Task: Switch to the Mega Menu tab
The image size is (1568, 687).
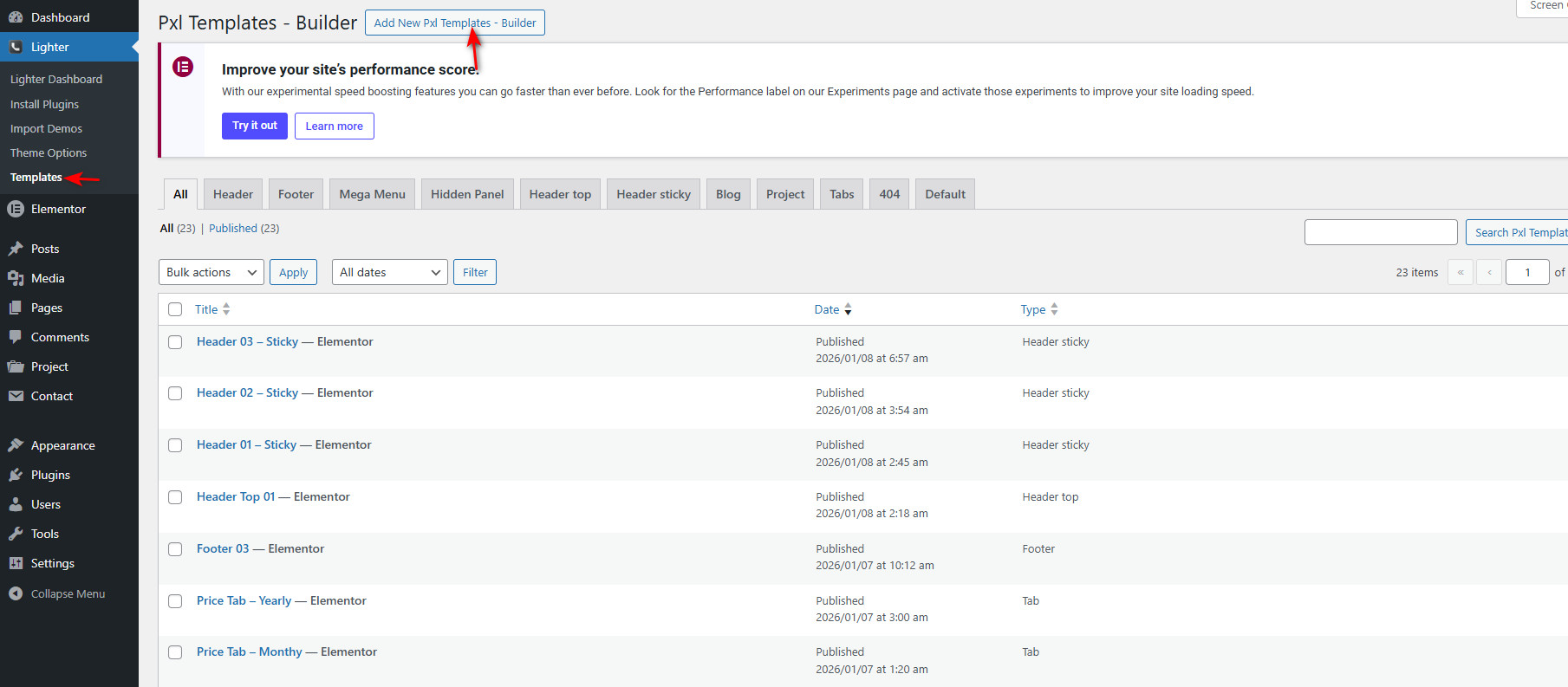Action: coord(372,194)
